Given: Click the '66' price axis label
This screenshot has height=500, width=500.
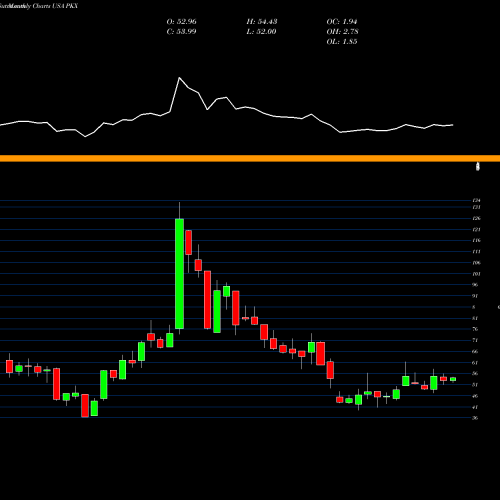Looking at the screenshot, I should coord(475,351).
